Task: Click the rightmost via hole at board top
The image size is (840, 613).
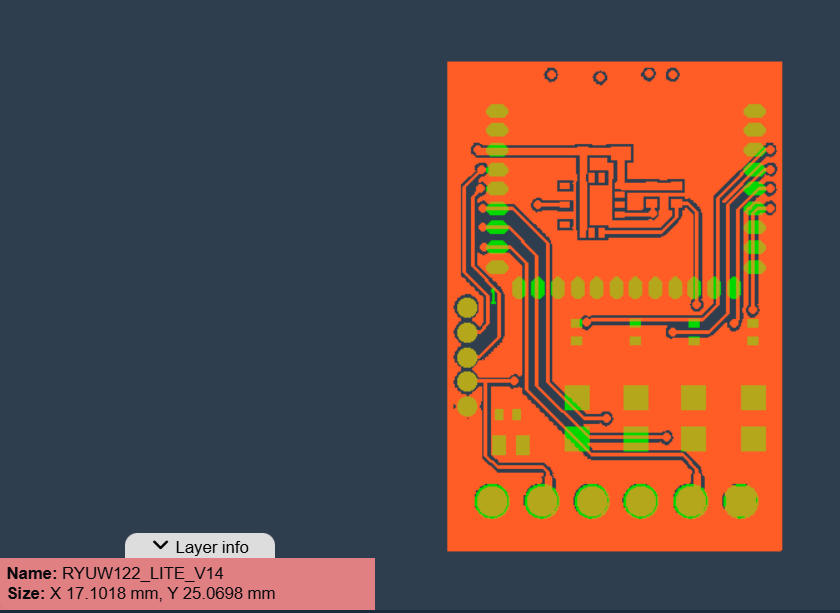Action: tap(673, 74)
